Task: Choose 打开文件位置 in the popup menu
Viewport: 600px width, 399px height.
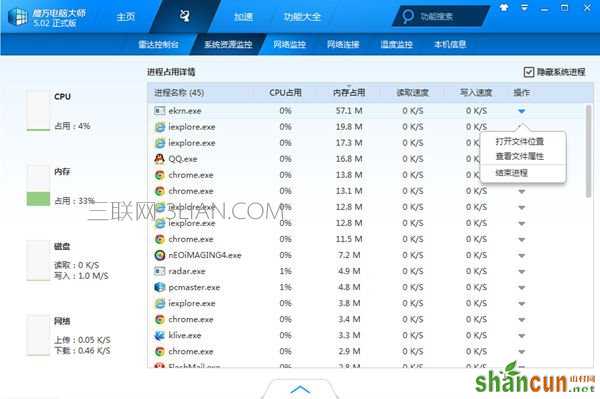Action: click(520, 142)
